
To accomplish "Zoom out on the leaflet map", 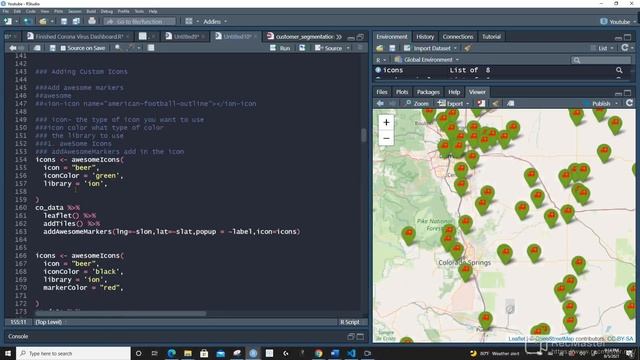I will [386, 138].
